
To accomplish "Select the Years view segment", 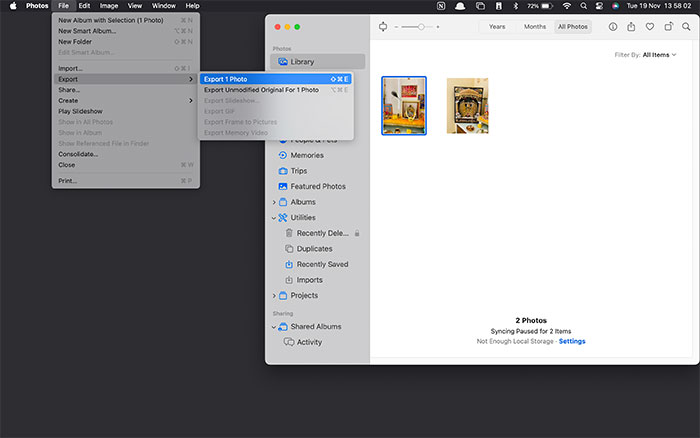I will pyautogui.click(x=496, y=27).
